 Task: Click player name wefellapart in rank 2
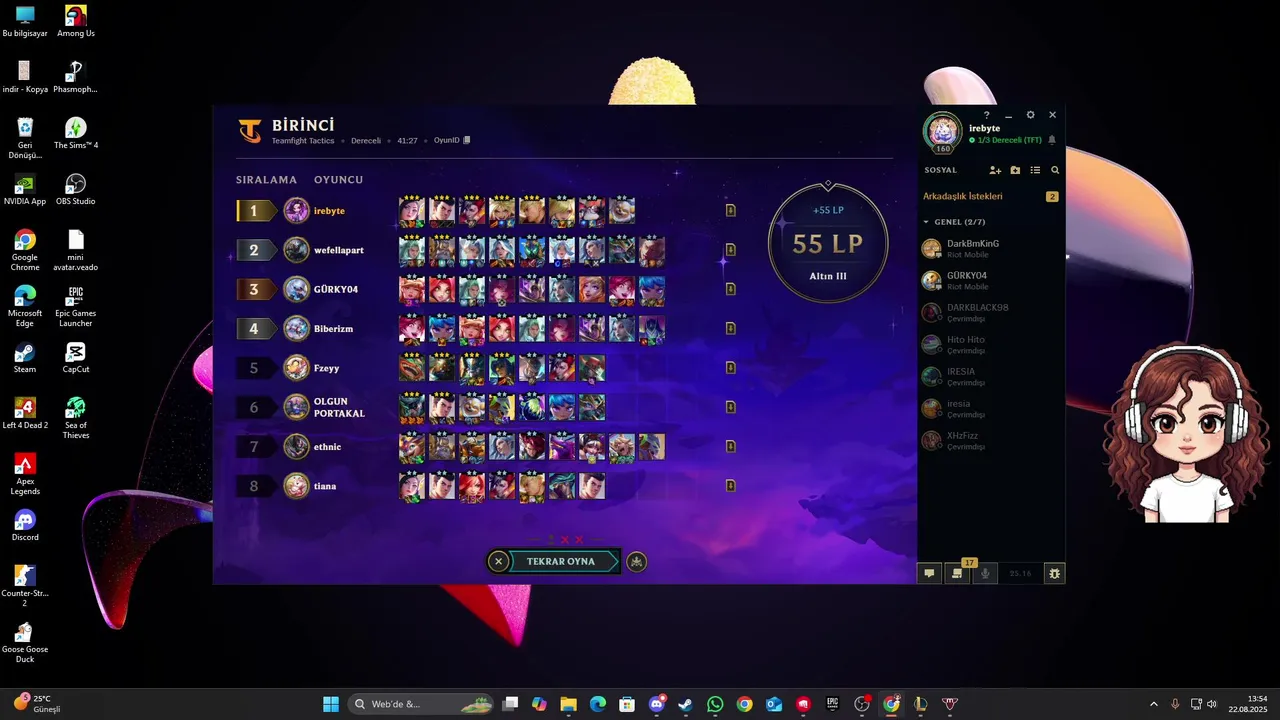(339, 250)
